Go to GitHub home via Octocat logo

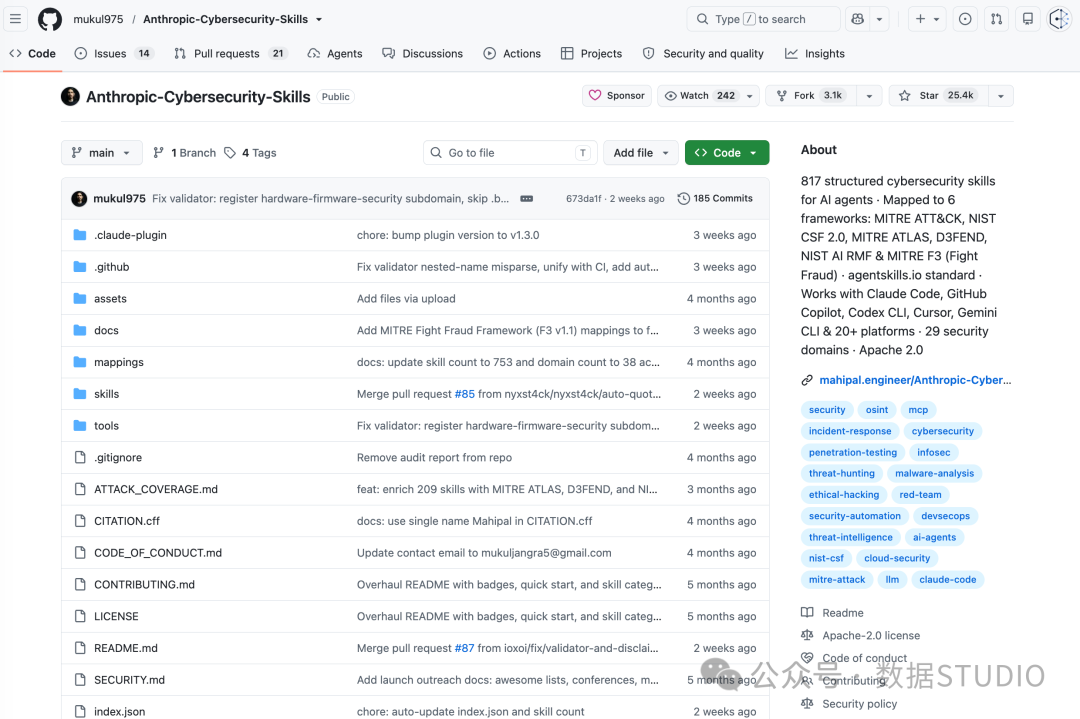coord(50,19)
